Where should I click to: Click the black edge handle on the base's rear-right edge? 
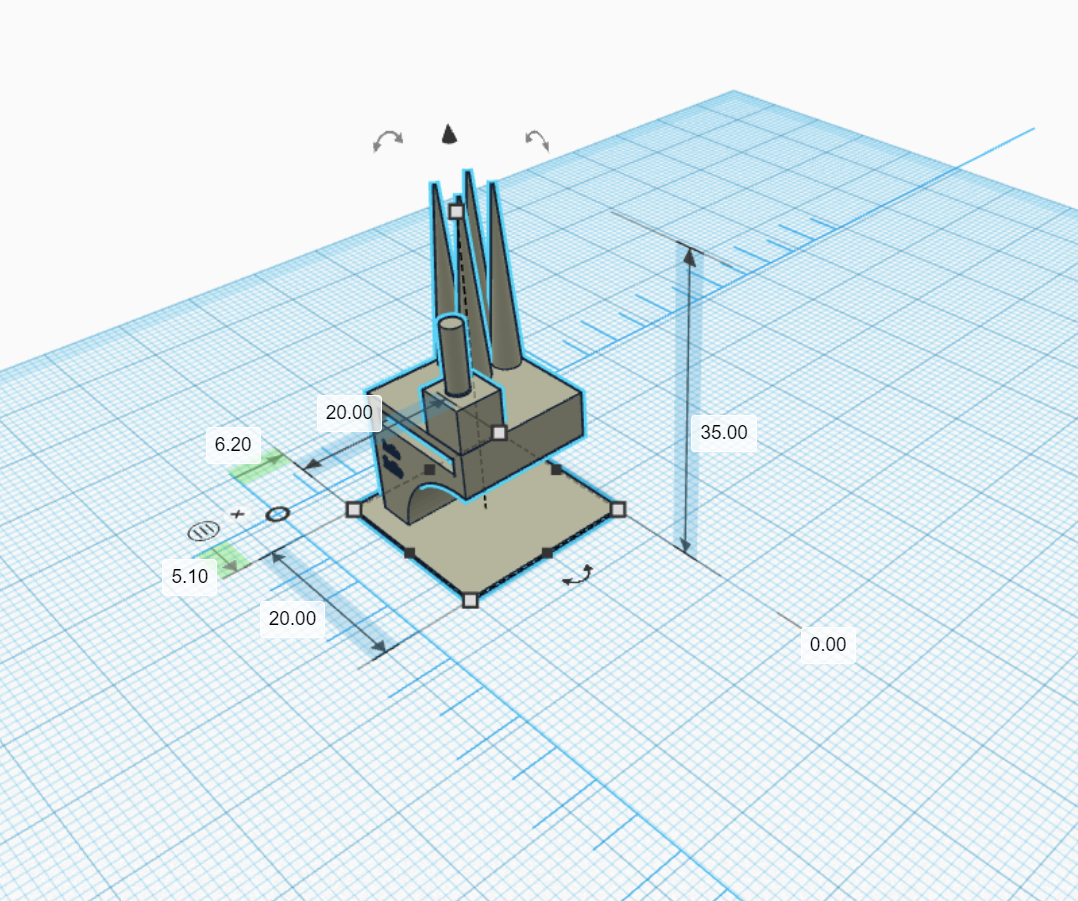coord(556,469)
